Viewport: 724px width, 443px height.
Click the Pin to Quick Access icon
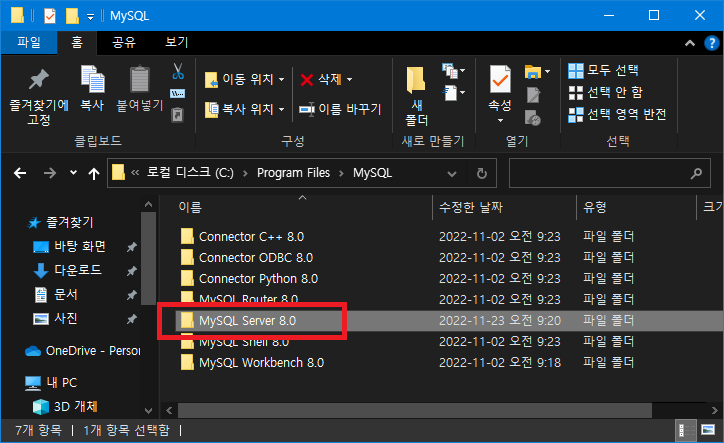39,79
